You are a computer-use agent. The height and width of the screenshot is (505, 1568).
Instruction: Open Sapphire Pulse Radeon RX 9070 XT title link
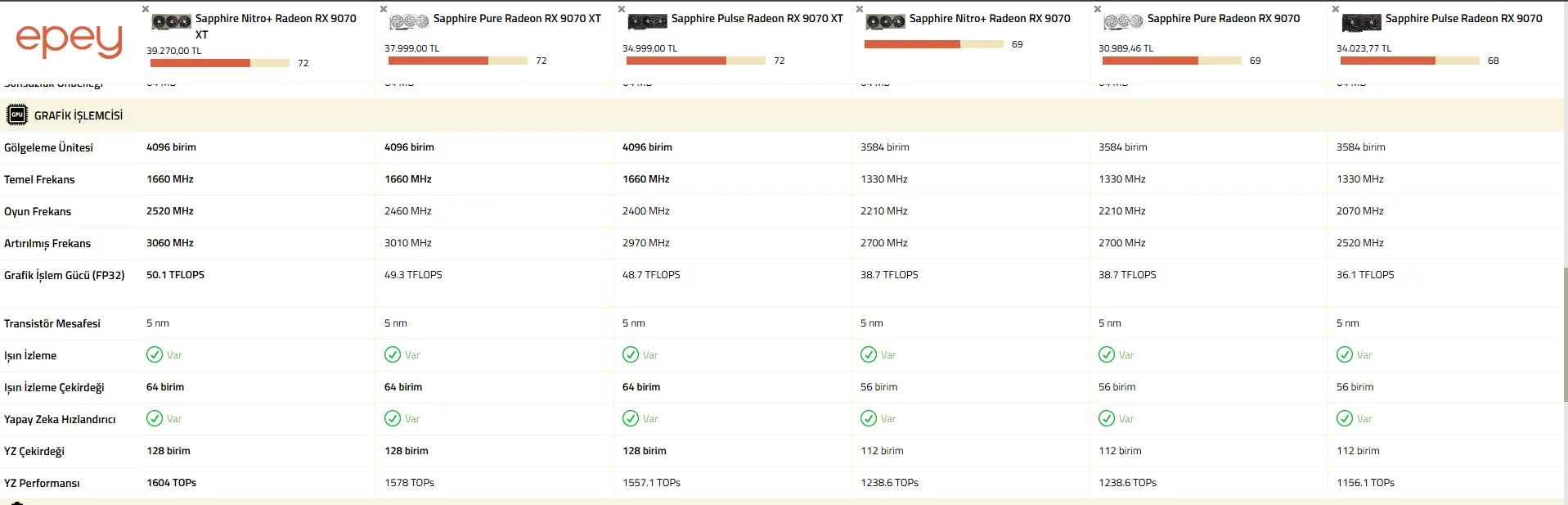[x=757, y=18]
